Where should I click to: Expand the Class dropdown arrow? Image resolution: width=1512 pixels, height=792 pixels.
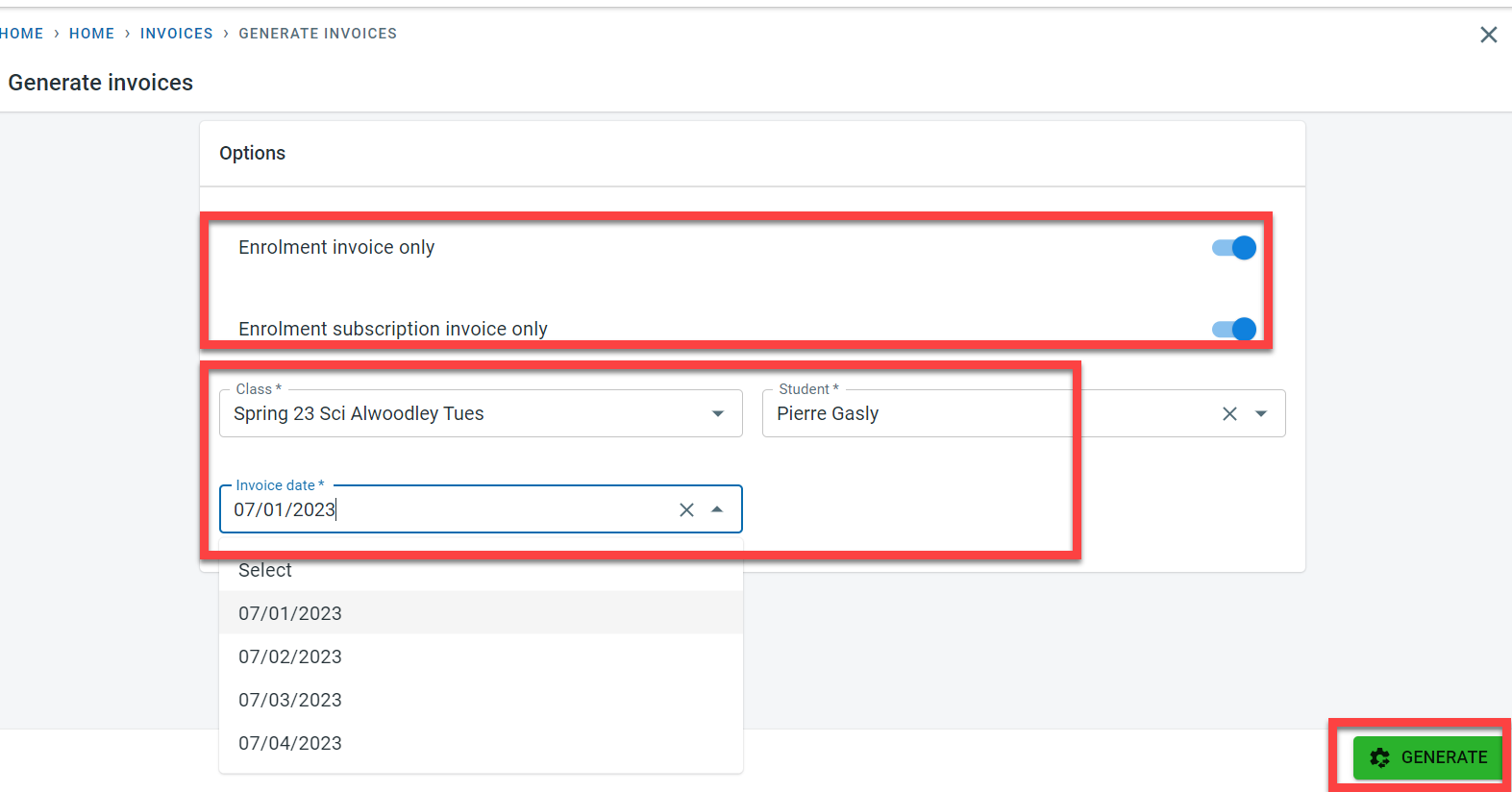717,413
